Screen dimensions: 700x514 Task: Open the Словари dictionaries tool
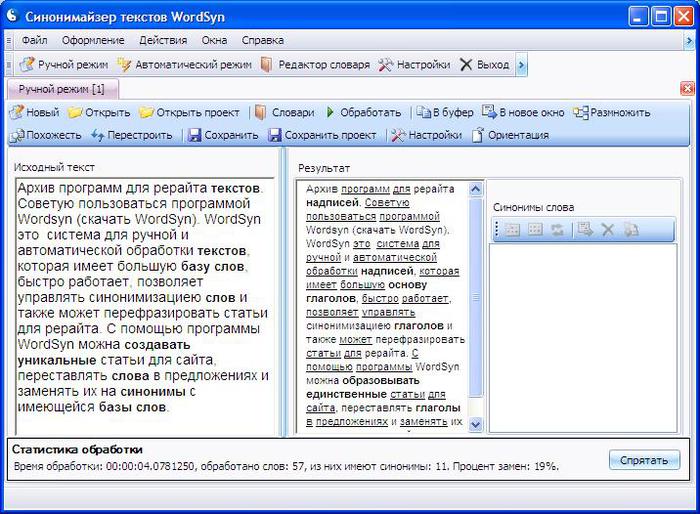point(261,113)
